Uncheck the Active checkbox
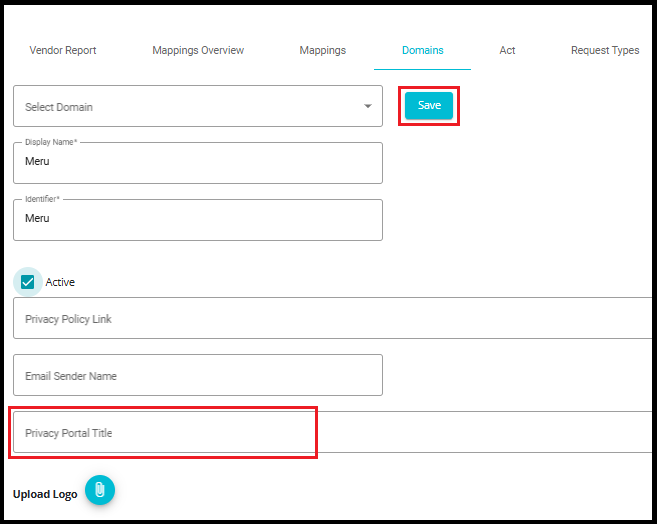The image size is (657, 524). click(28, 282)
